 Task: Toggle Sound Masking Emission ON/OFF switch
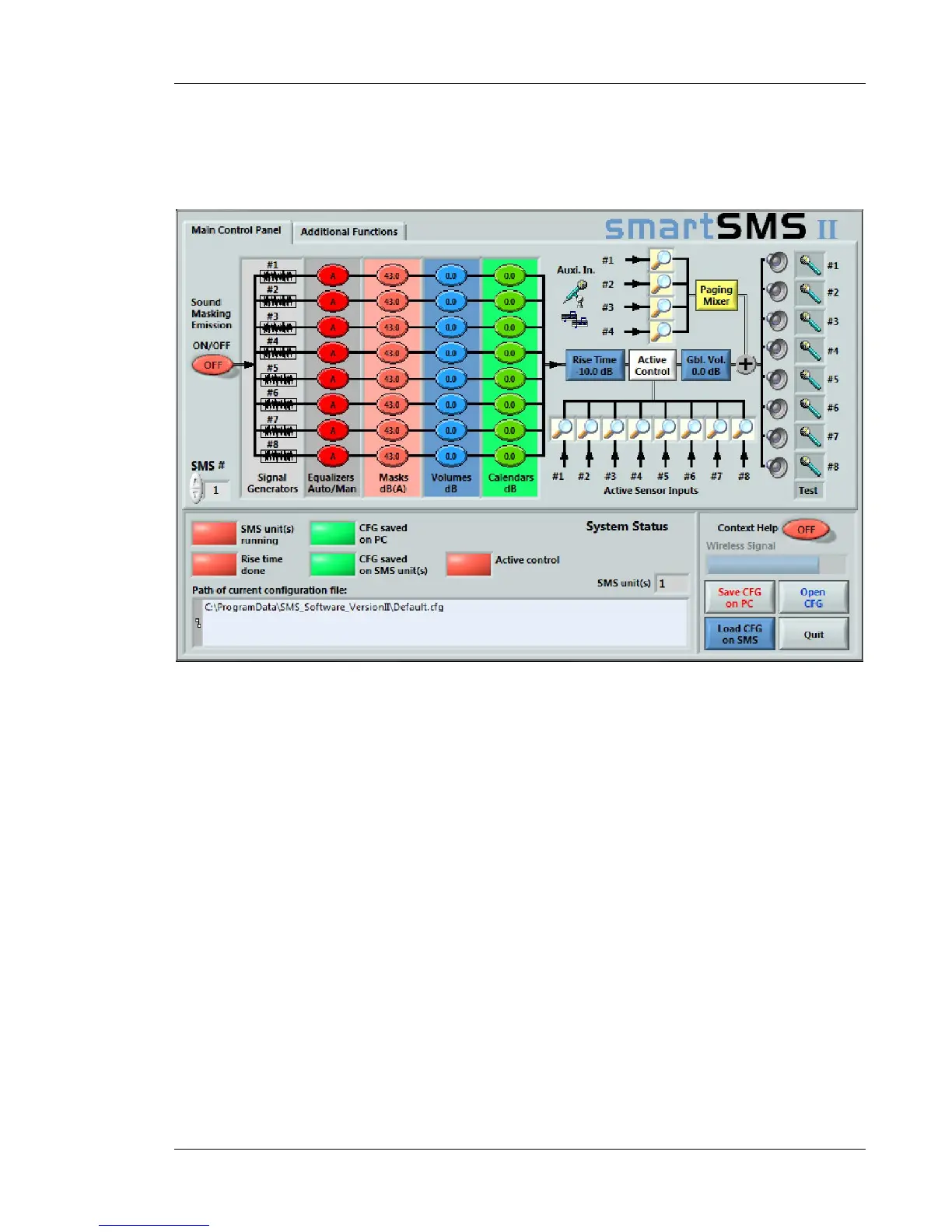click(x=213, y=366)
